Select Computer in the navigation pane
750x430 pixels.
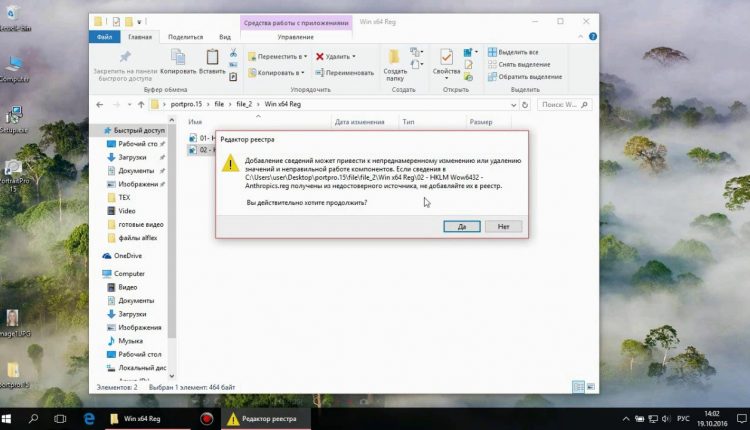(x=129, y=274)
